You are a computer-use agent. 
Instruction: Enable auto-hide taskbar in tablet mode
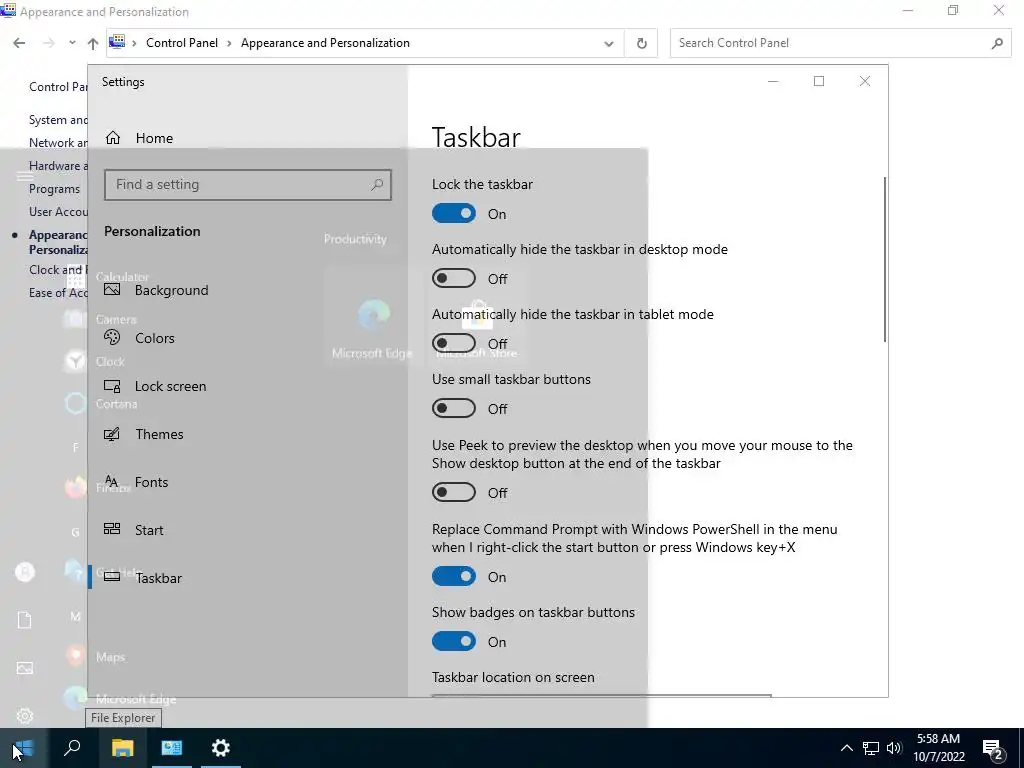453,344
